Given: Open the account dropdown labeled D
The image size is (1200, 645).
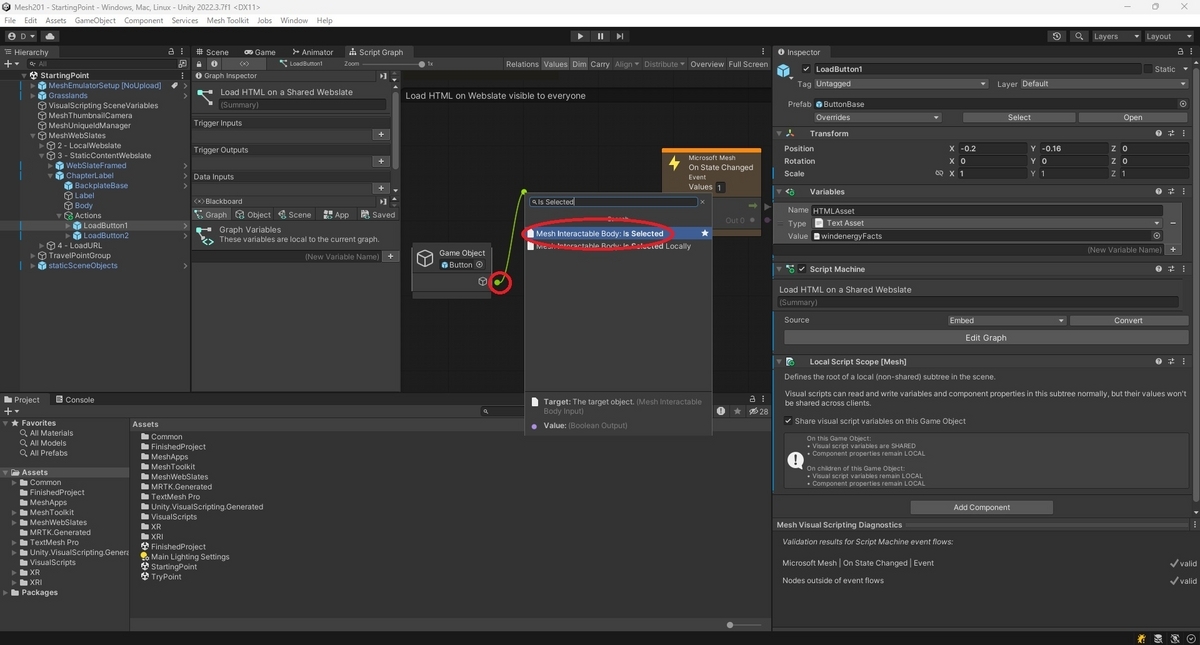Looking at the screenshot, I should pos(21,36).
